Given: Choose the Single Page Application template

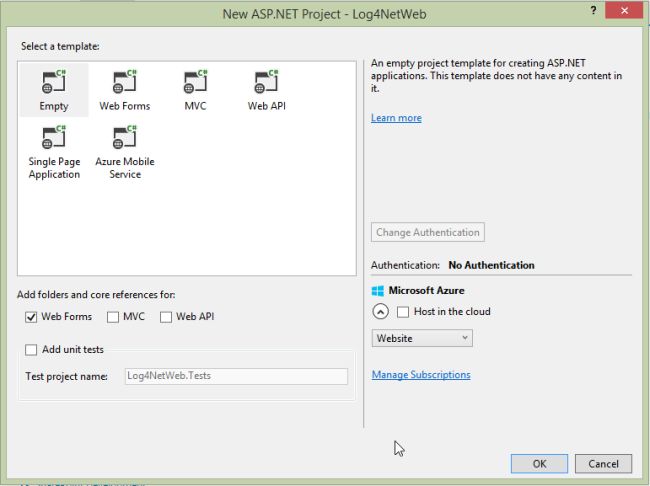Looking at the screenshot, I should tap(54, 152).
